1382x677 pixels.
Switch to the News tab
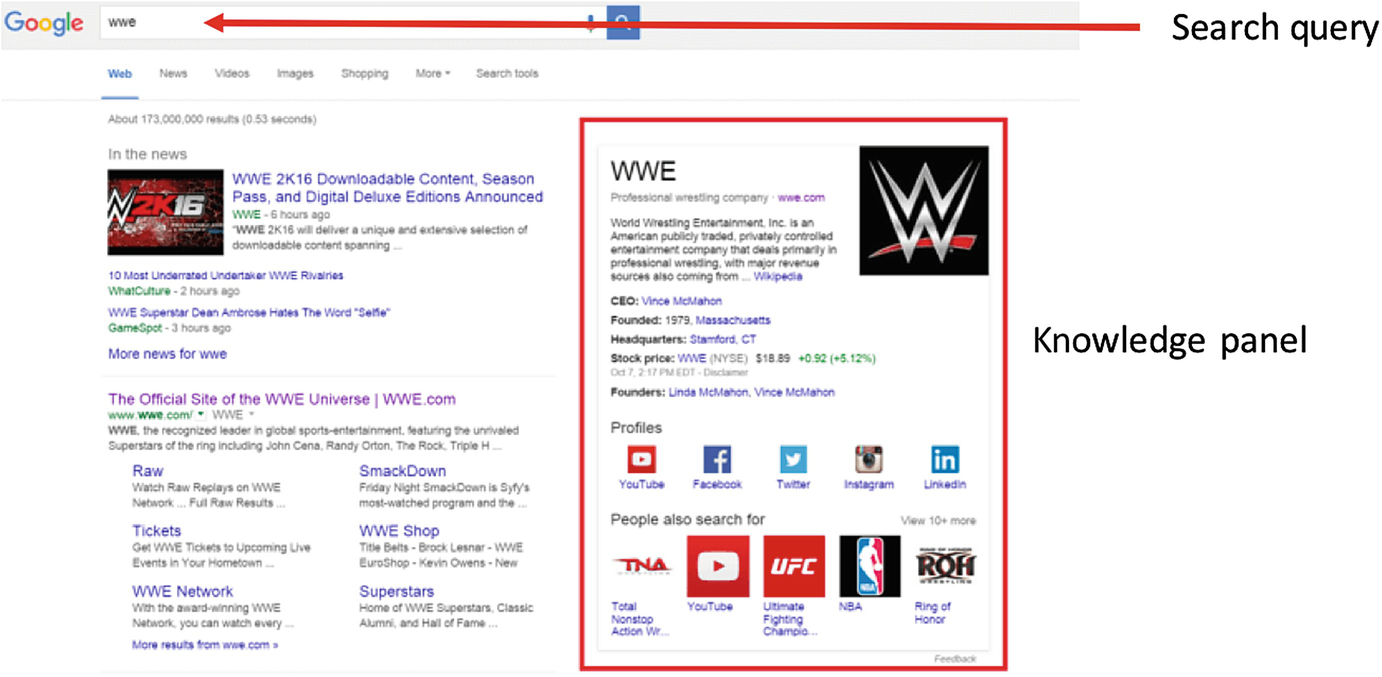click(173, 74)
